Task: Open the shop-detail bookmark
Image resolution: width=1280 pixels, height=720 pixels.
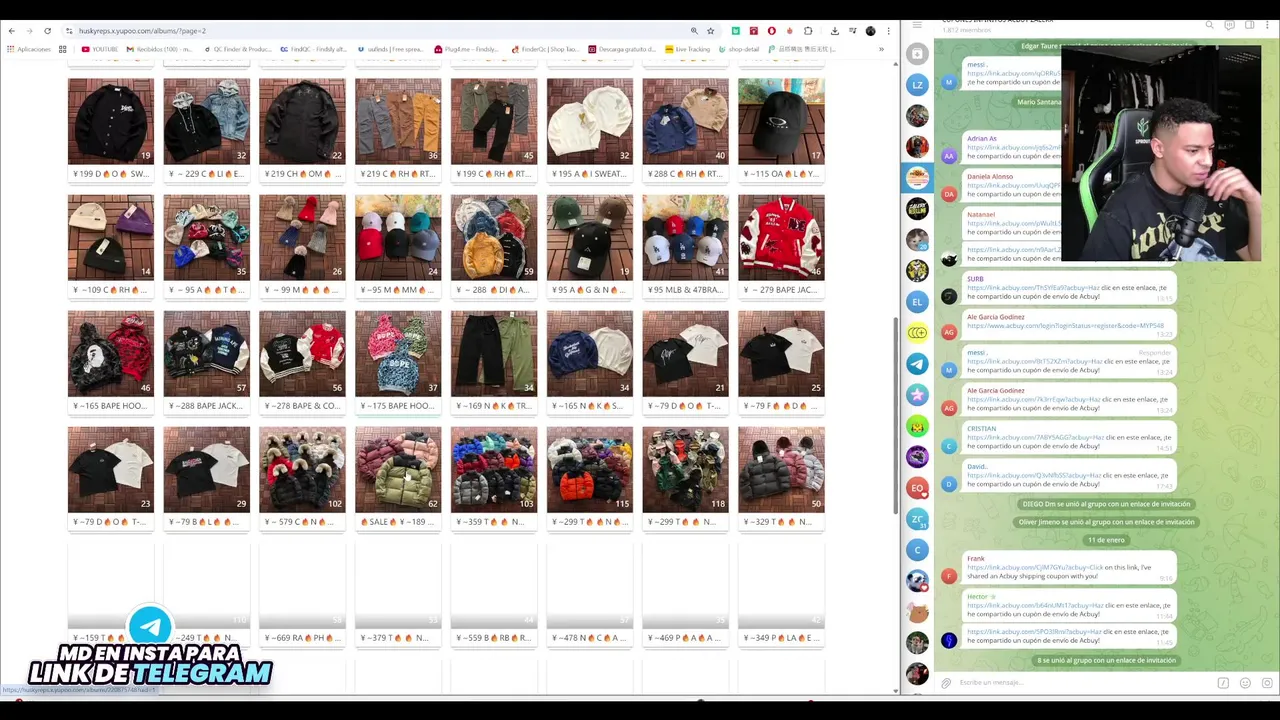Action: pos(738,49)
